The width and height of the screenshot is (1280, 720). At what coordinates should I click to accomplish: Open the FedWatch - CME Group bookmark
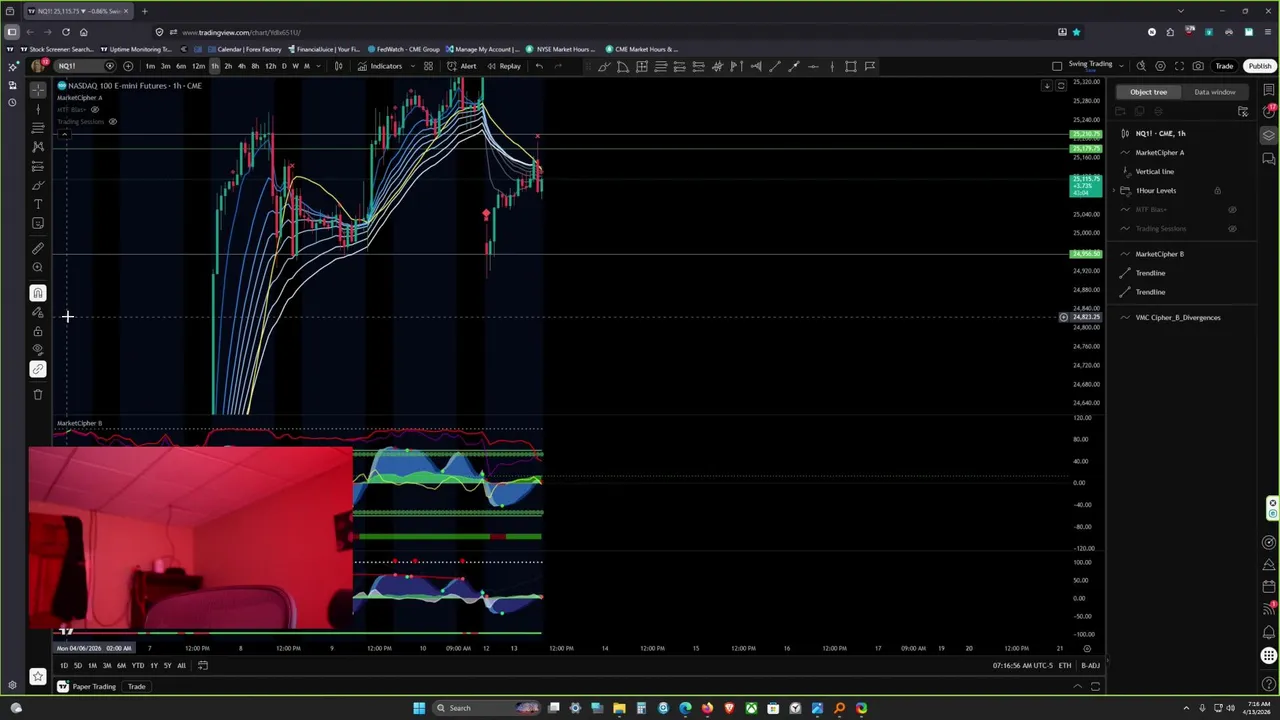point(403,49)
